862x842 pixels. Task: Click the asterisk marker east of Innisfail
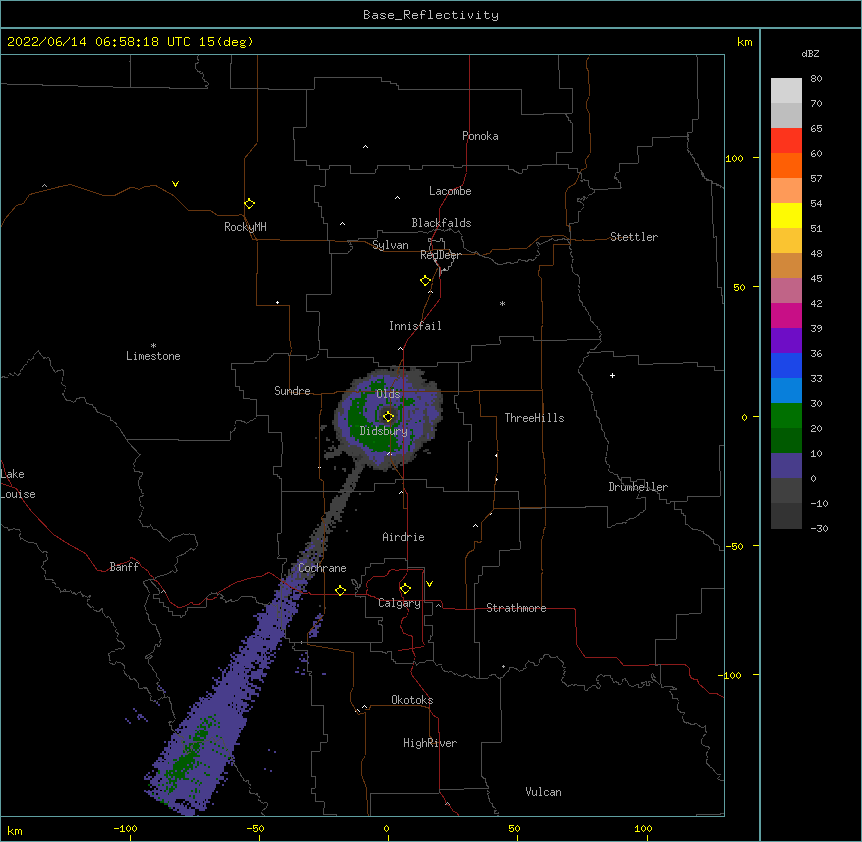[x=502, y=303]
